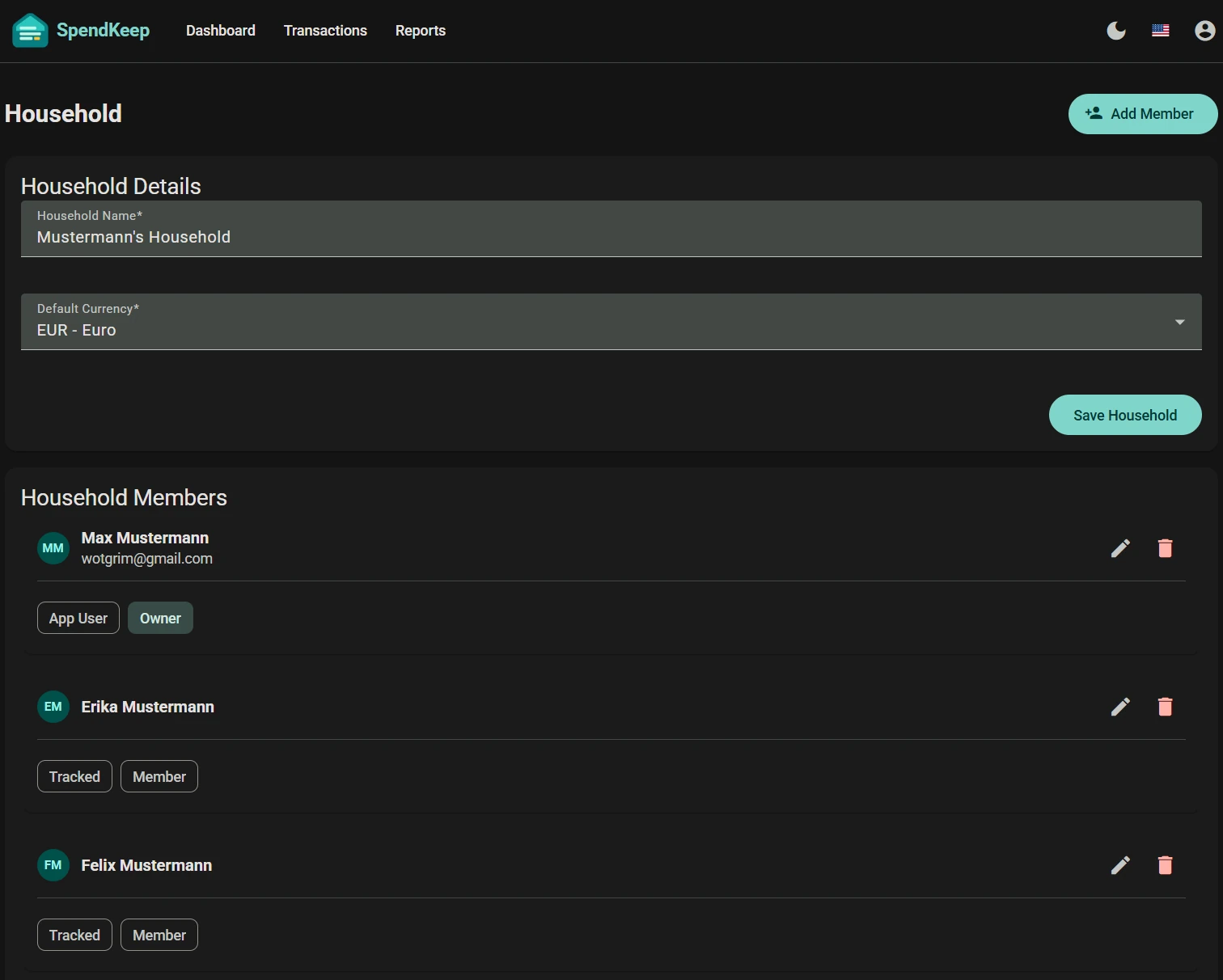Click the Household Members heading
1223x980 pixels.
124,497
